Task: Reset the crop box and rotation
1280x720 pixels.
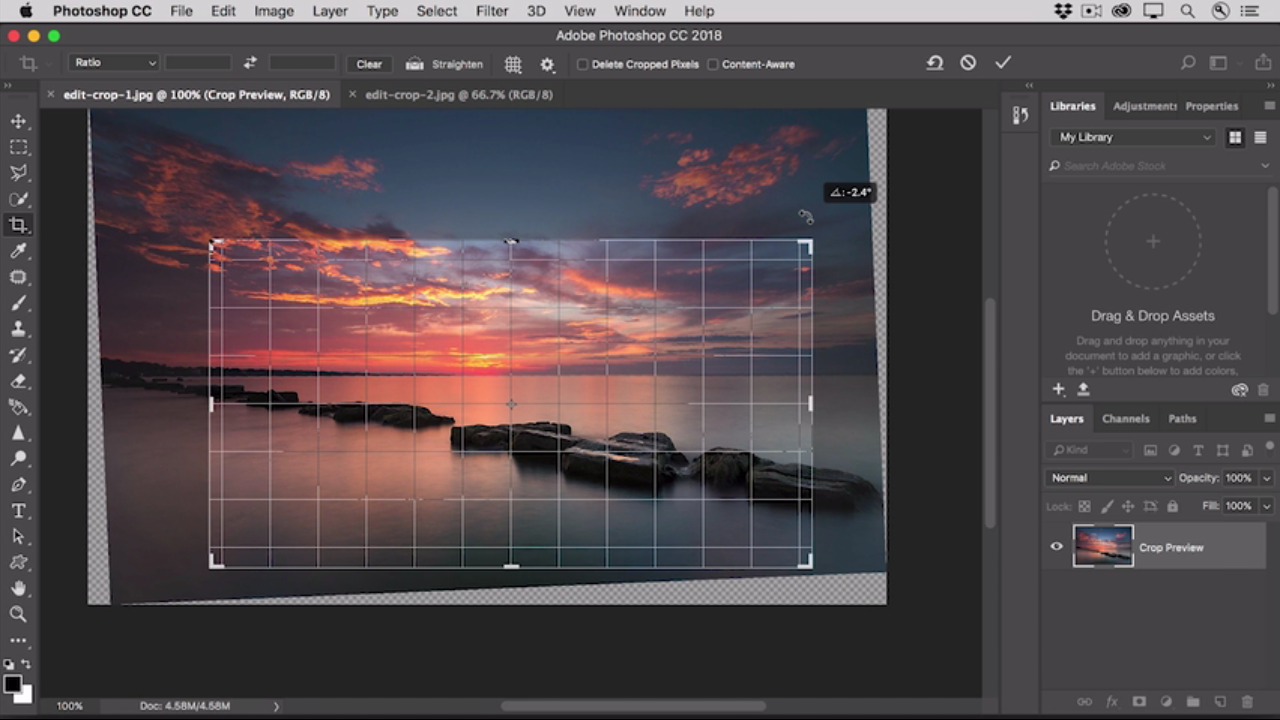Action: 934,63
